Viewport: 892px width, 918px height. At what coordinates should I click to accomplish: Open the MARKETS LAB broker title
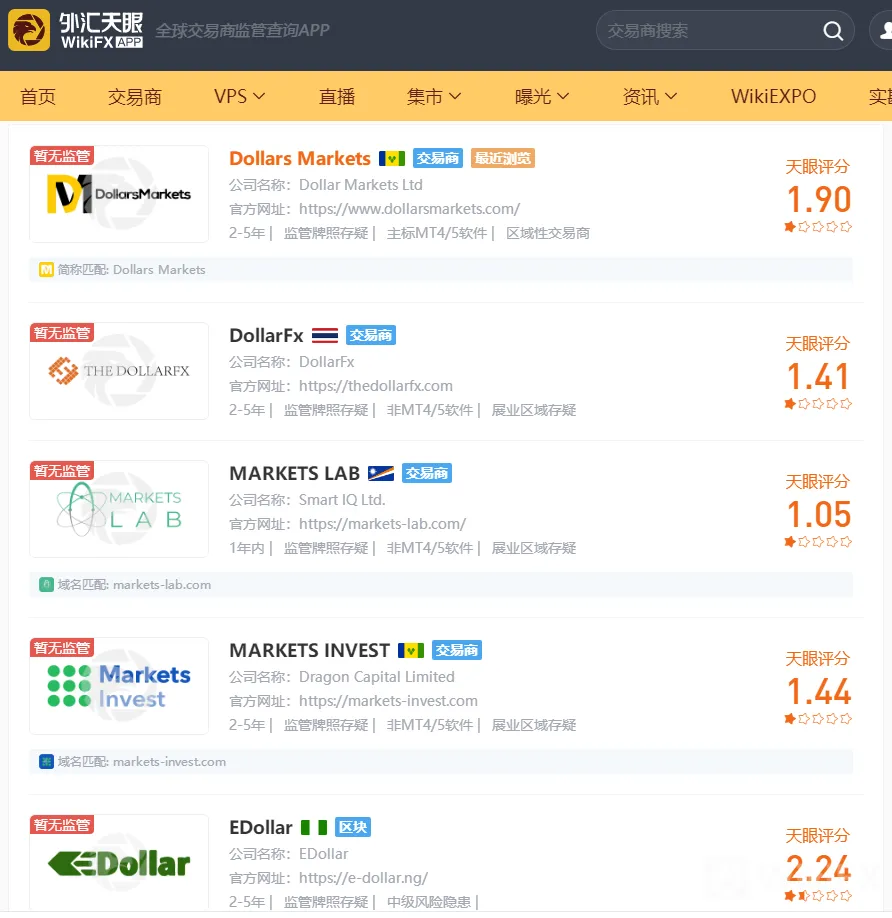[x=294, y=473]
